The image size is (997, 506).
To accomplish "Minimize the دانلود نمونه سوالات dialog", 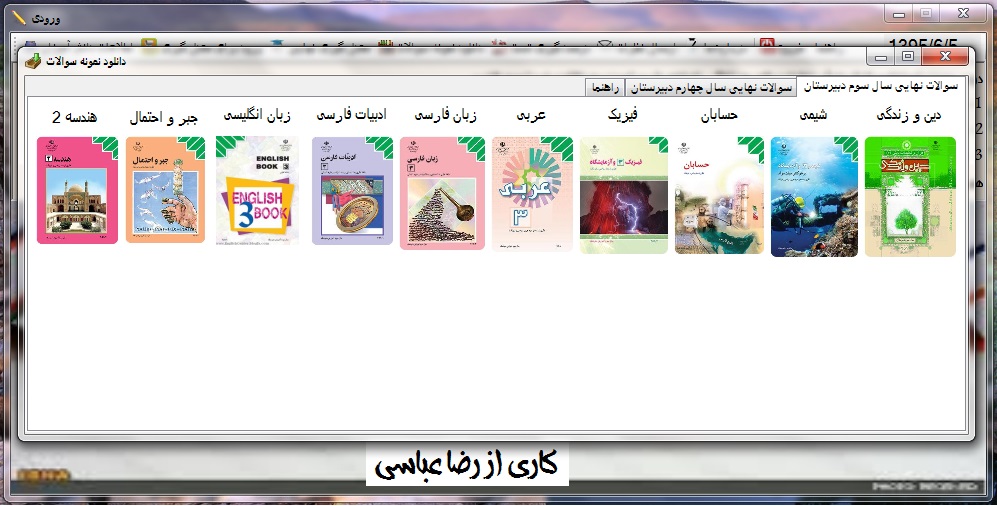I will [880, 58].
